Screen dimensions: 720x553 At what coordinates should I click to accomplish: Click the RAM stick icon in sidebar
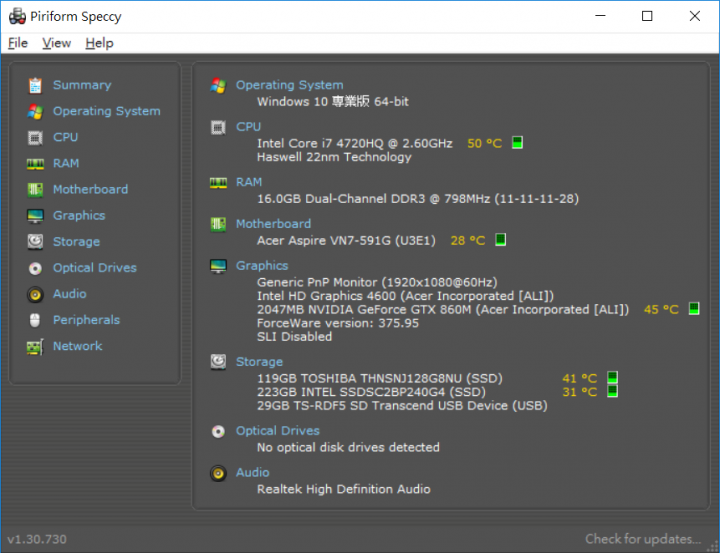pyautogui.click(x=35, y=164)
